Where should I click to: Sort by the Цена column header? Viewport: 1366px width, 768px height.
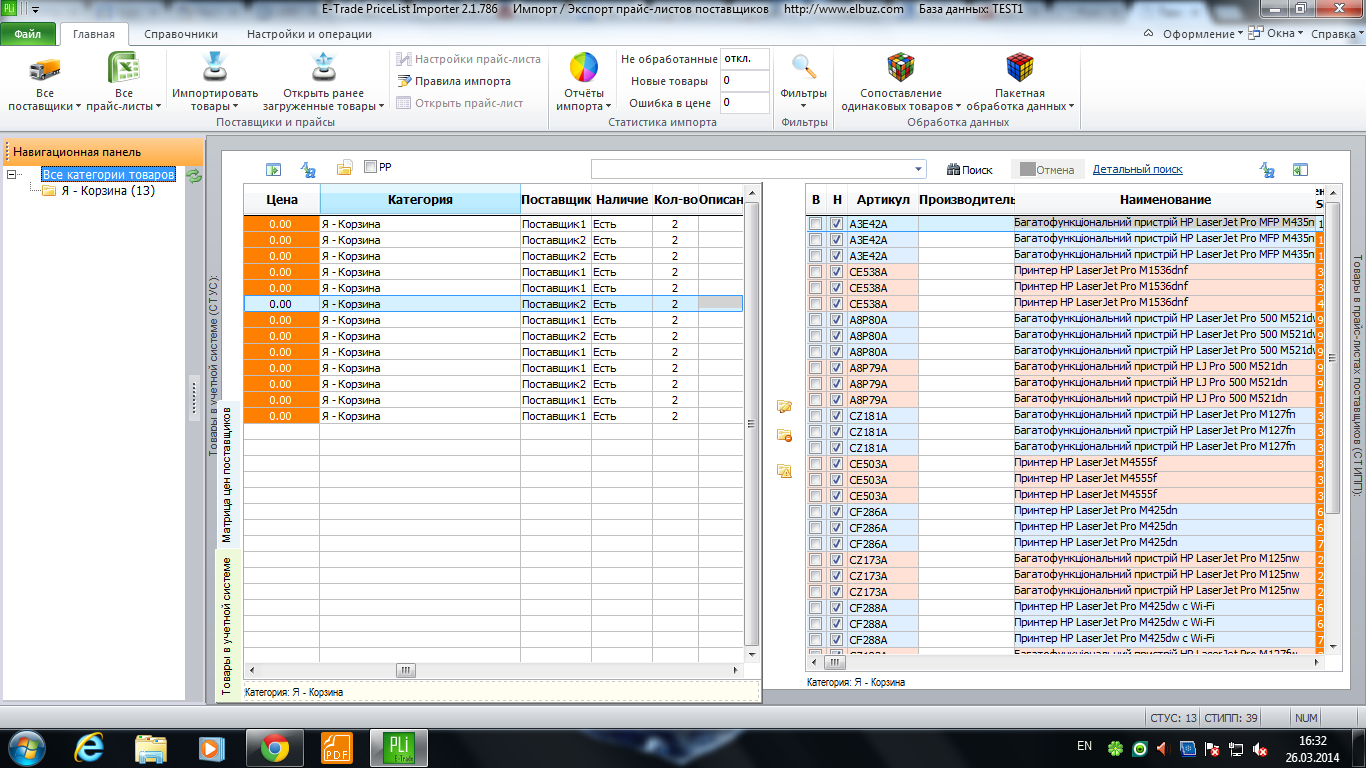click(282, 199)
